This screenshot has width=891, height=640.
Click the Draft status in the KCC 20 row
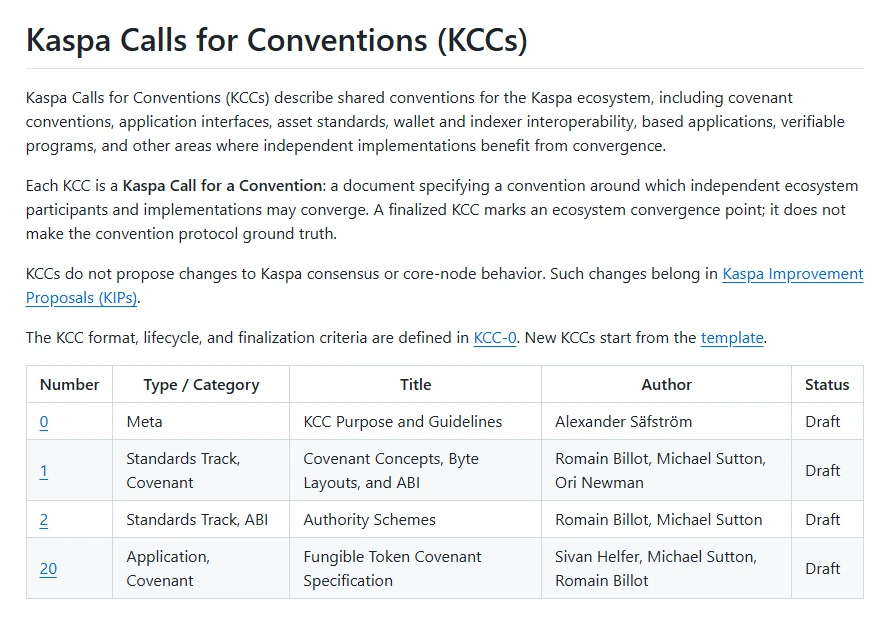[822, 568]
